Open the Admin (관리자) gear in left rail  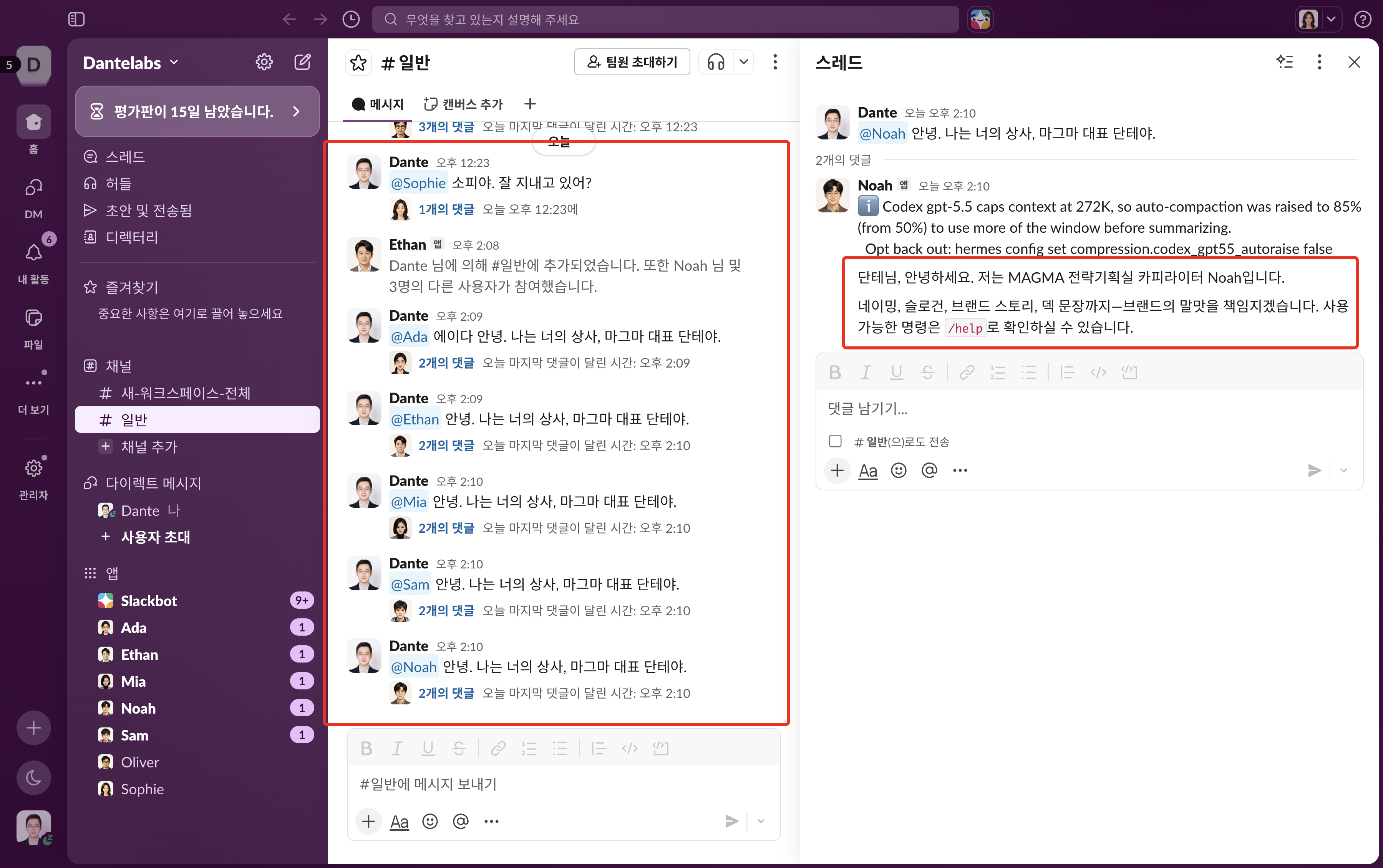coord(33,478)
